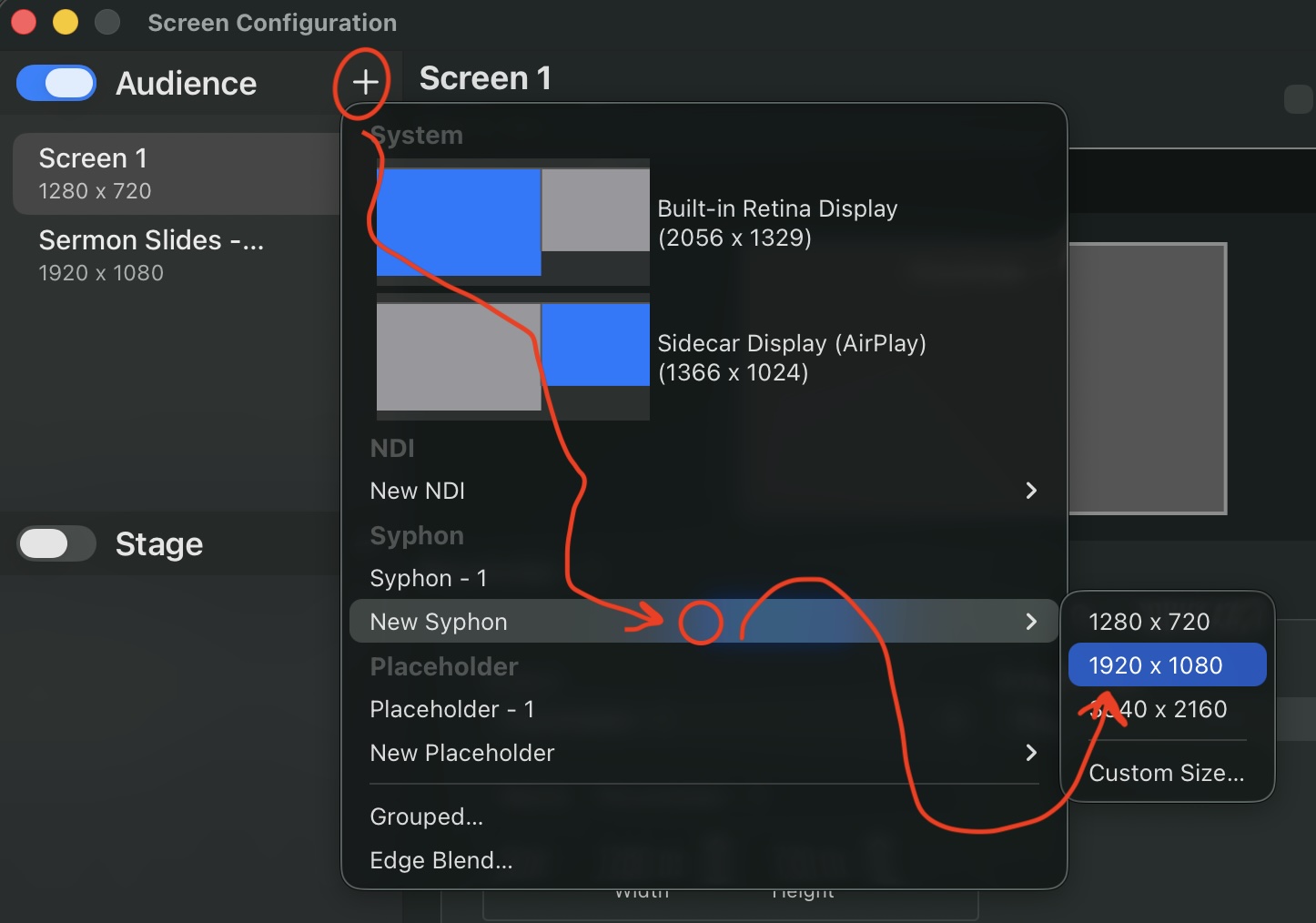Select Screen 1 in the Audience list
The width and height of the screenshot is (1316, 923).
pyautogui.click(x=177, y=173)
